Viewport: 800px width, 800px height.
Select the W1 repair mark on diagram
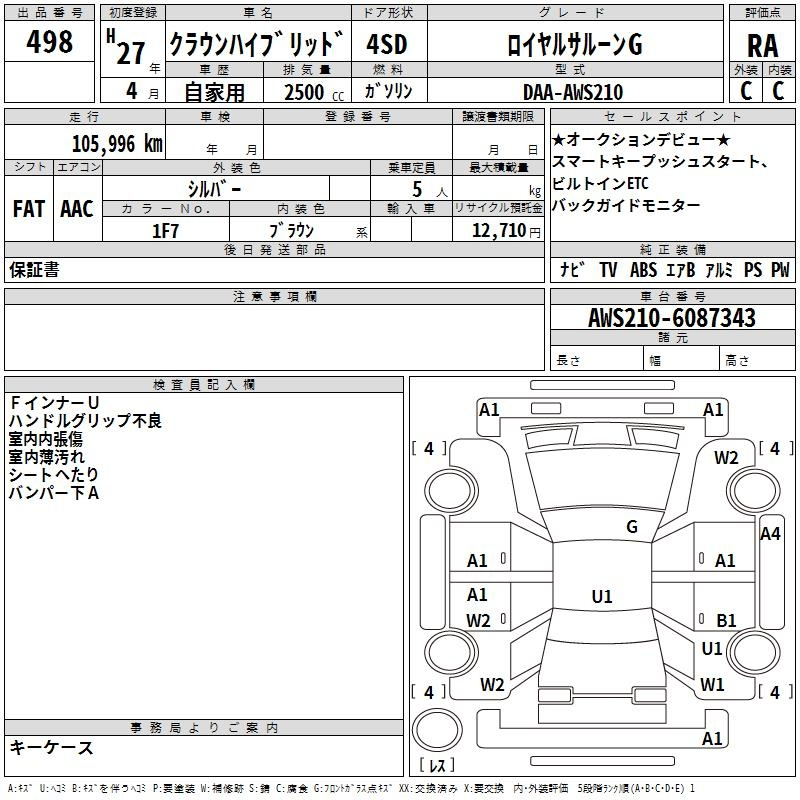(x=712, y=685)
